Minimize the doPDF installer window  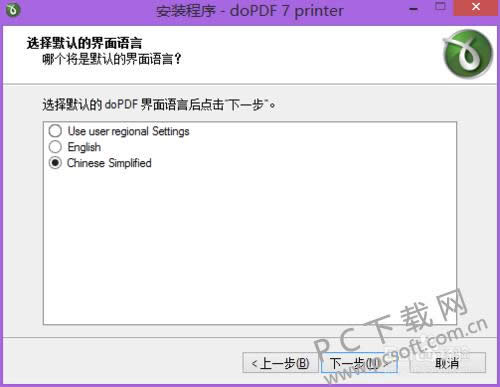tap(413, 9)
